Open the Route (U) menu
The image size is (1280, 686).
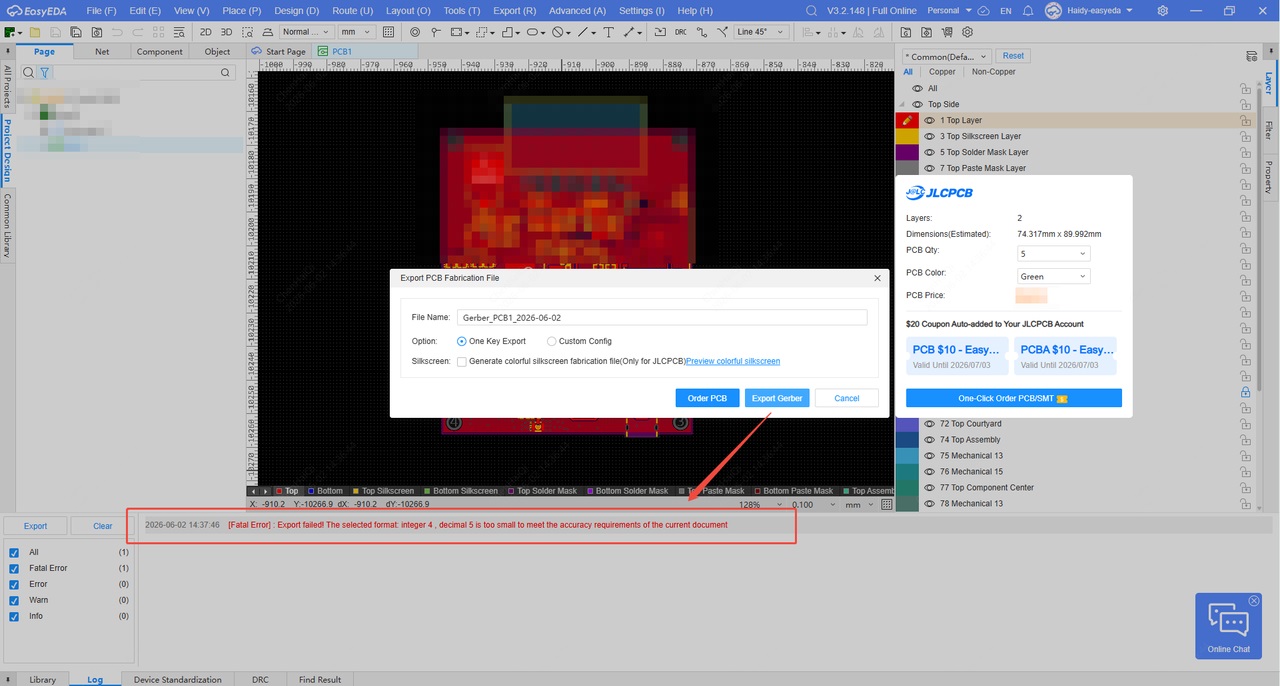point(352,10)
